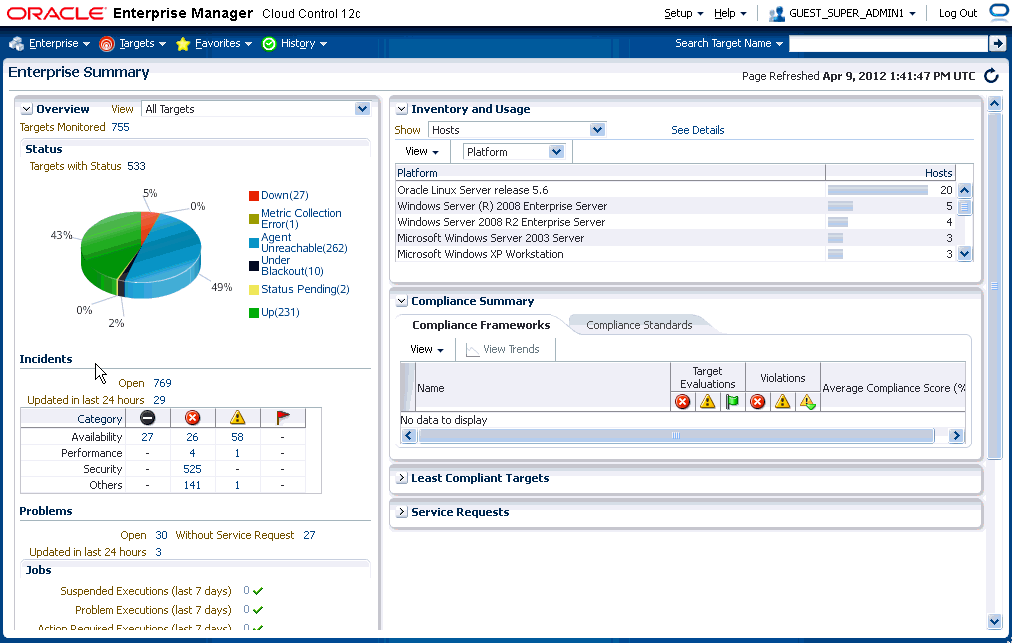Click the Agent Unreachable(262) link

click(304, 243)
